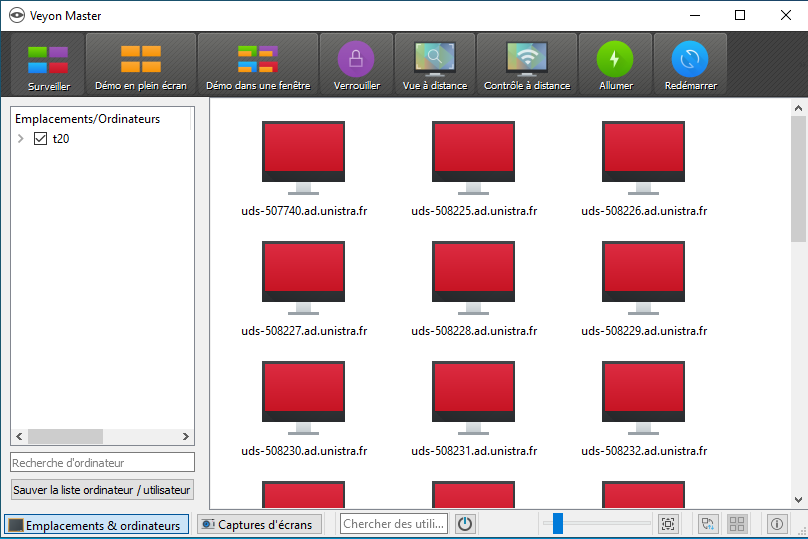Start Démo dans une fenêtre
Image resolution: width=808 pixels, height=539 pixels.
click(x=258, y=66)
